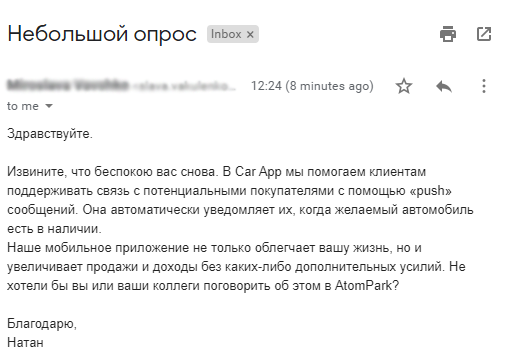Click the subject "Небольшой опрос"
The height and width of the screenshot is (361, 514).
(x=102, y=34)
